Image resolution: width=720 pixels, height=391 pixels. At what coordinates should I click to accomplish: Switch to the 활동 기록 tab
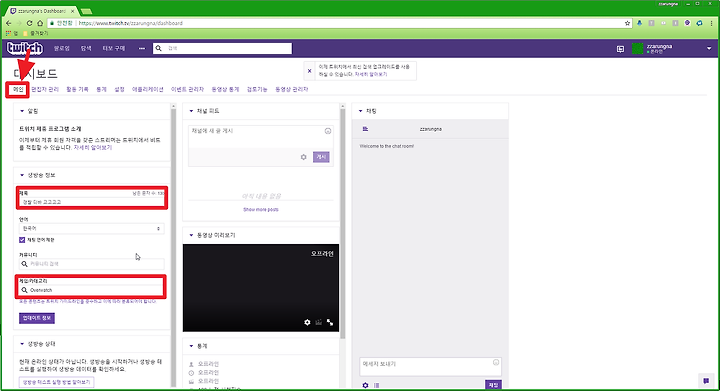[x=77, y=89]
